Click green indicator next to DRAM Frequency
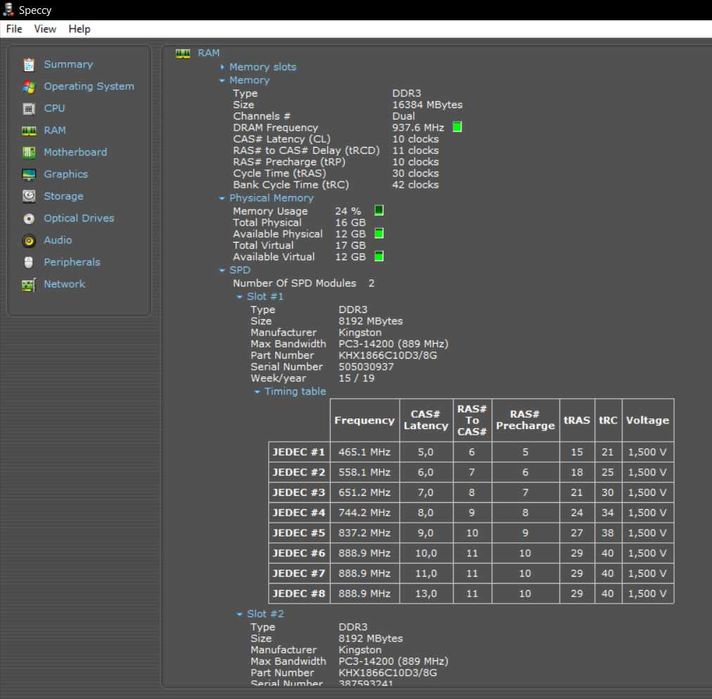Screen dimensions: 712x699 457,127
